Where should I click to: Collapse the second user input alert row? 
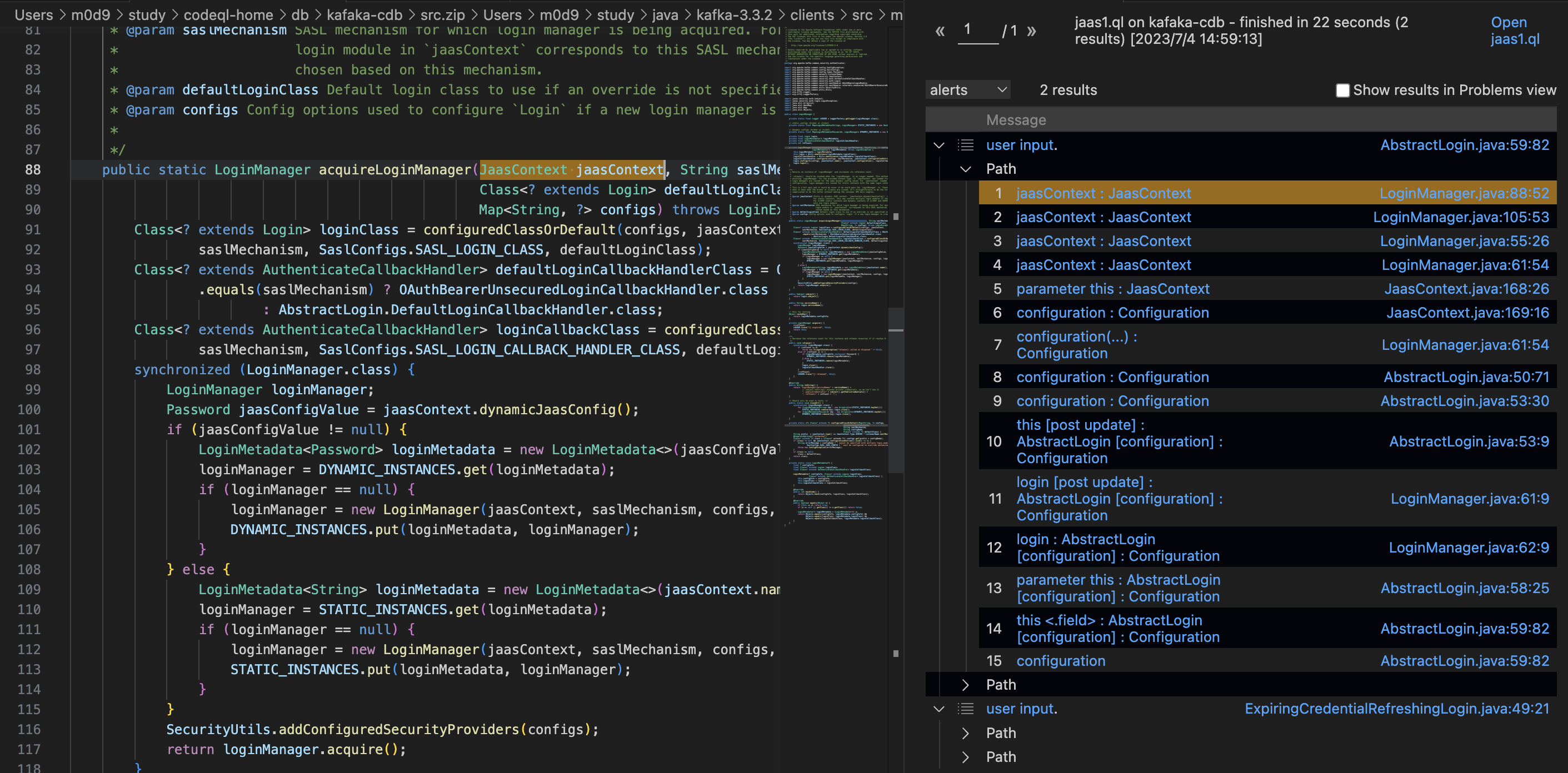point(939,709)
